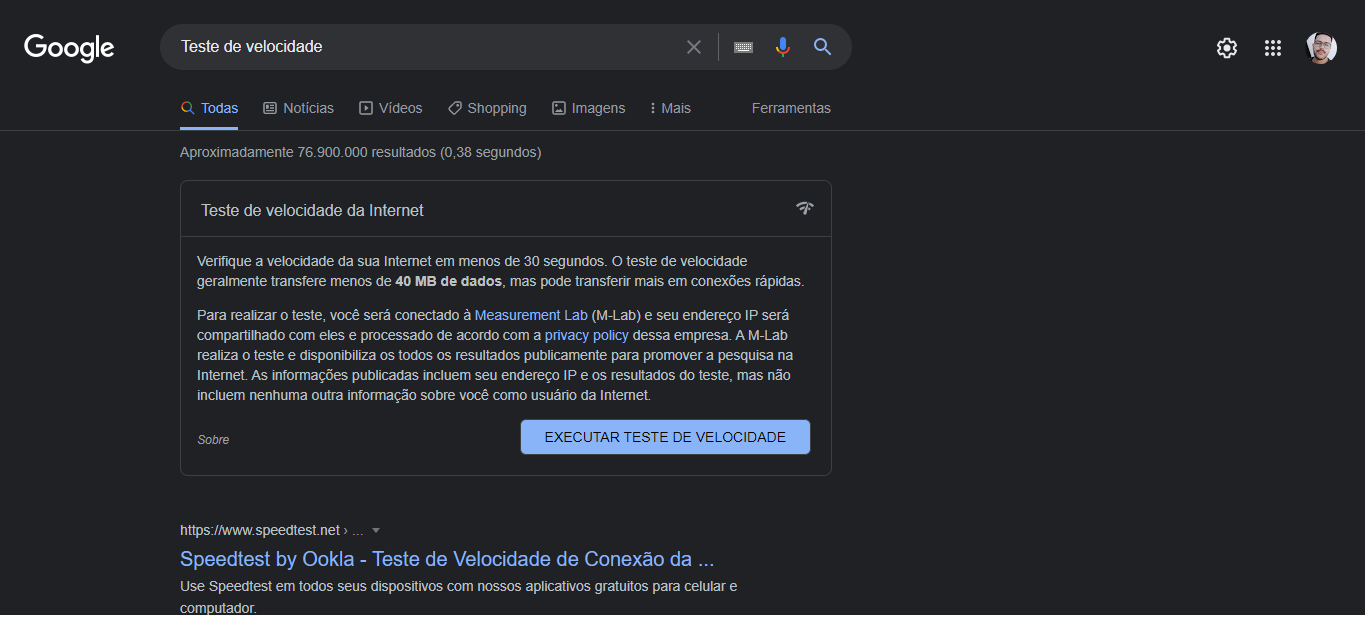
Task: Start voice search with the microphone
Action: (x=782, y=47)
